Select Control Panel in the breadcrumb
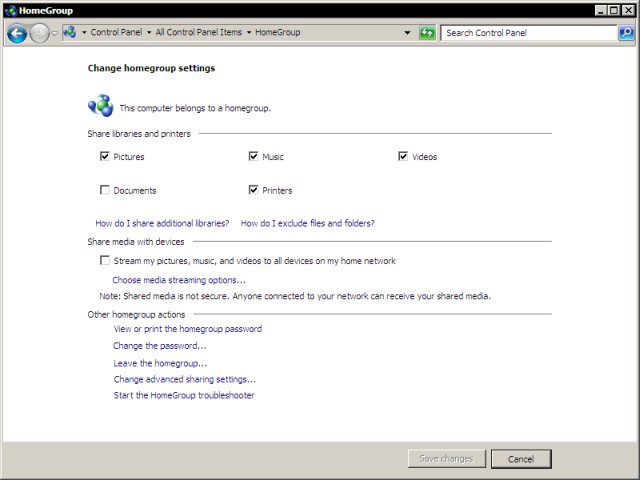Screen dimensions: 640x480 pos(115,33)
